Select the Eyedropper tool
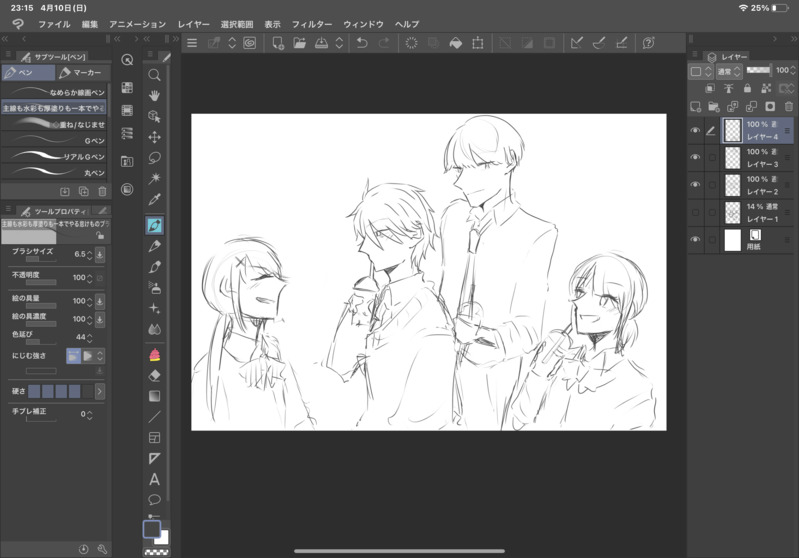 click(154, 199)
